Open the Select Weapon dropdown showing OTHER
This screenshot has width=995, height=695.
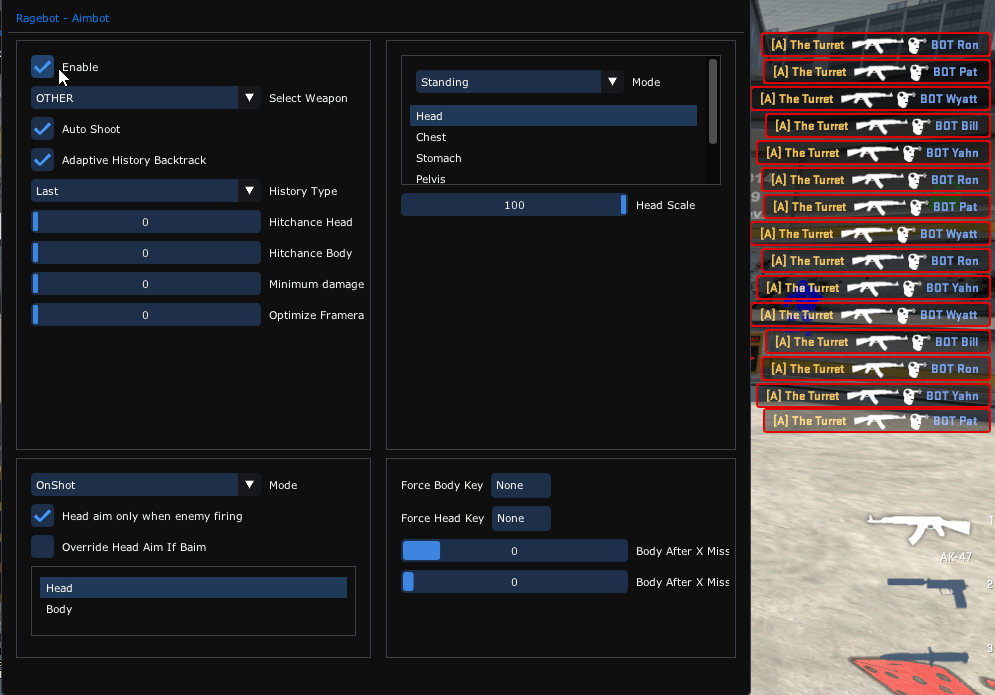pos(145,98)
